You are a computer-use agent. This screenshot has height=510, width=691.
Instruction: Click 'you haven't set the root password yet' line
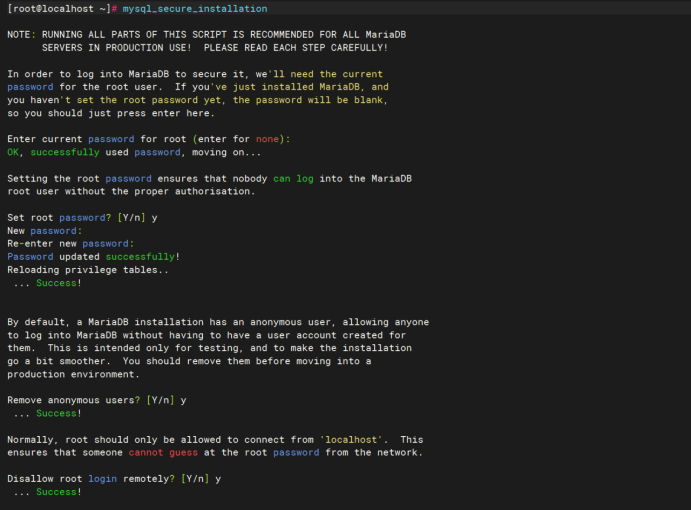(x=197, y=100)
